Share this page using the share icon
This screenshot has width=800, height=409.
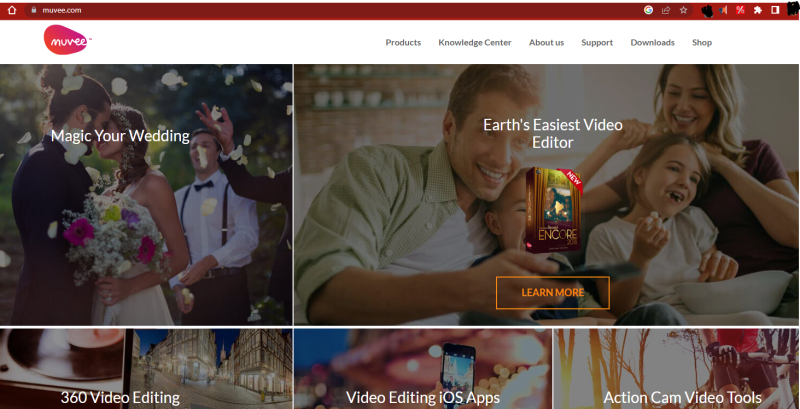pos(666,10)
